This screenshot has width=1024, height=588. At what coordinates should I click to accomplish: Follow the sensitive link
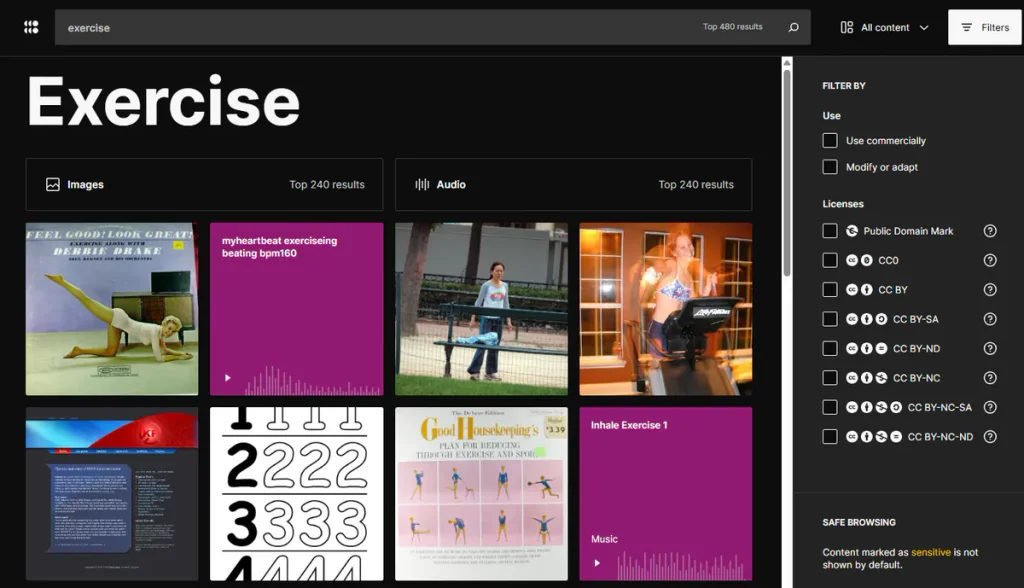click(x=931, y=552)
